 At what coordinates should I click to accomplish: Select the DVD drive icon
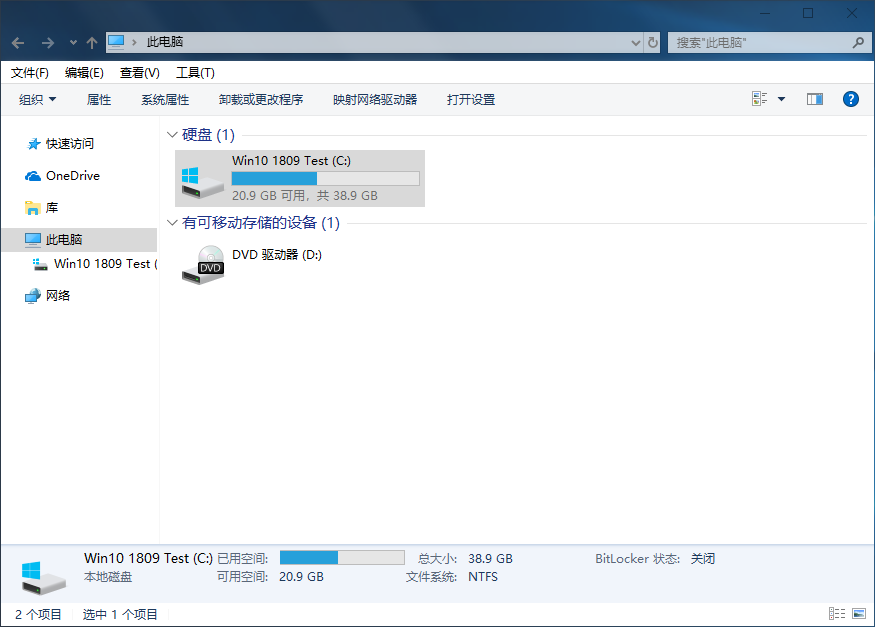tap(203, 265)
